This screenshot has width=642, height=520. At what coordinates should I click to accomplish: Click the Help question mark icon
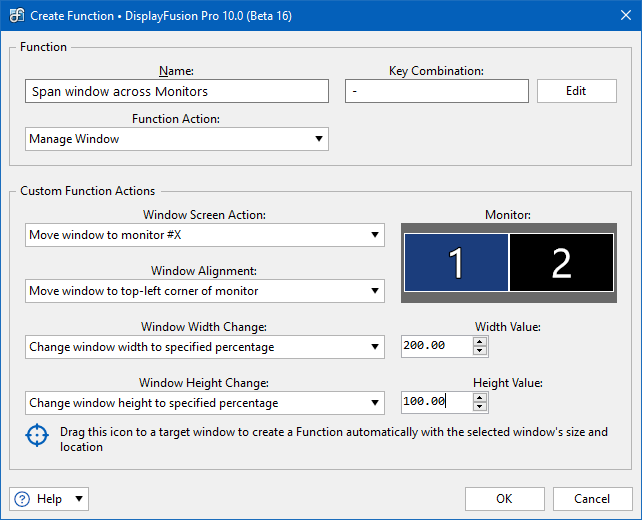[22, 499]
